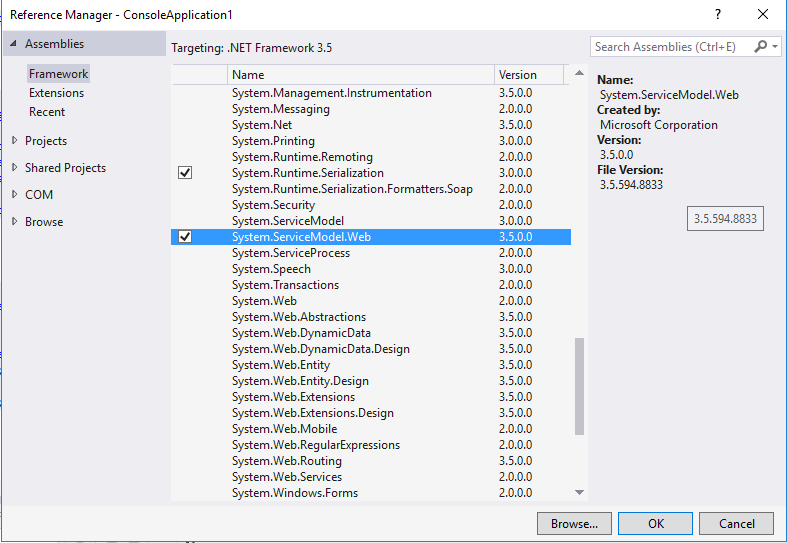Uncheck the System.ServiceModel.Web checkbox

click(185, 237)
